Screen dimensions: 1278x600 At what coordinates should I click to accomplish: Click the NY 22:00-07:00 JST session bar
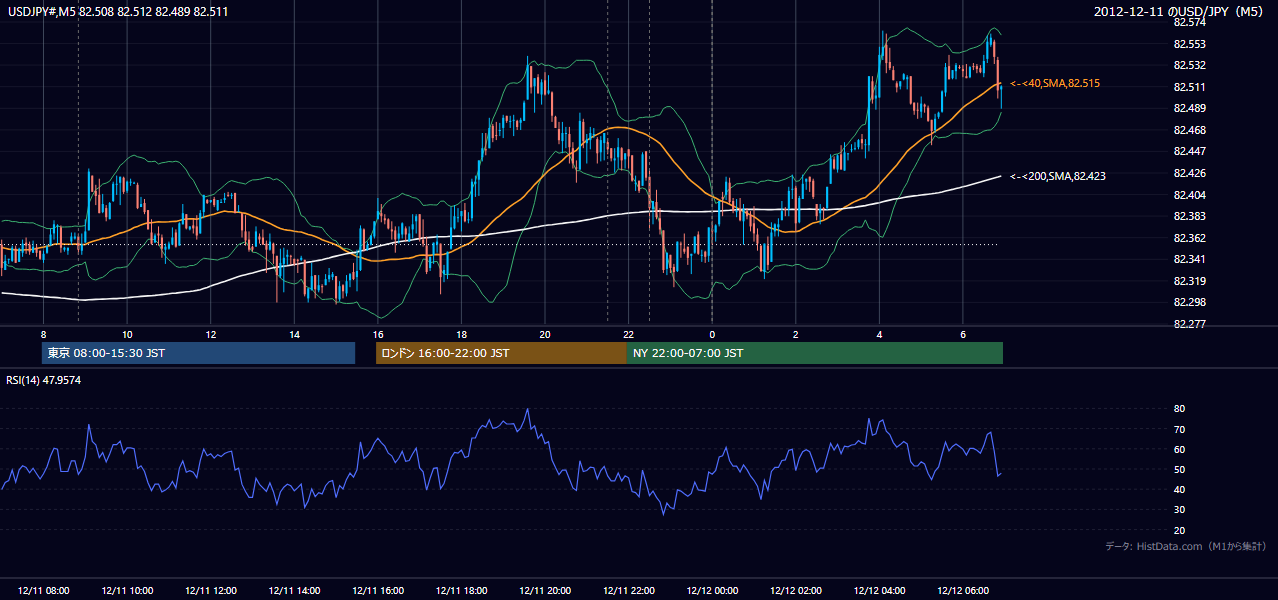pyautogui.click(x=815, y=353)
